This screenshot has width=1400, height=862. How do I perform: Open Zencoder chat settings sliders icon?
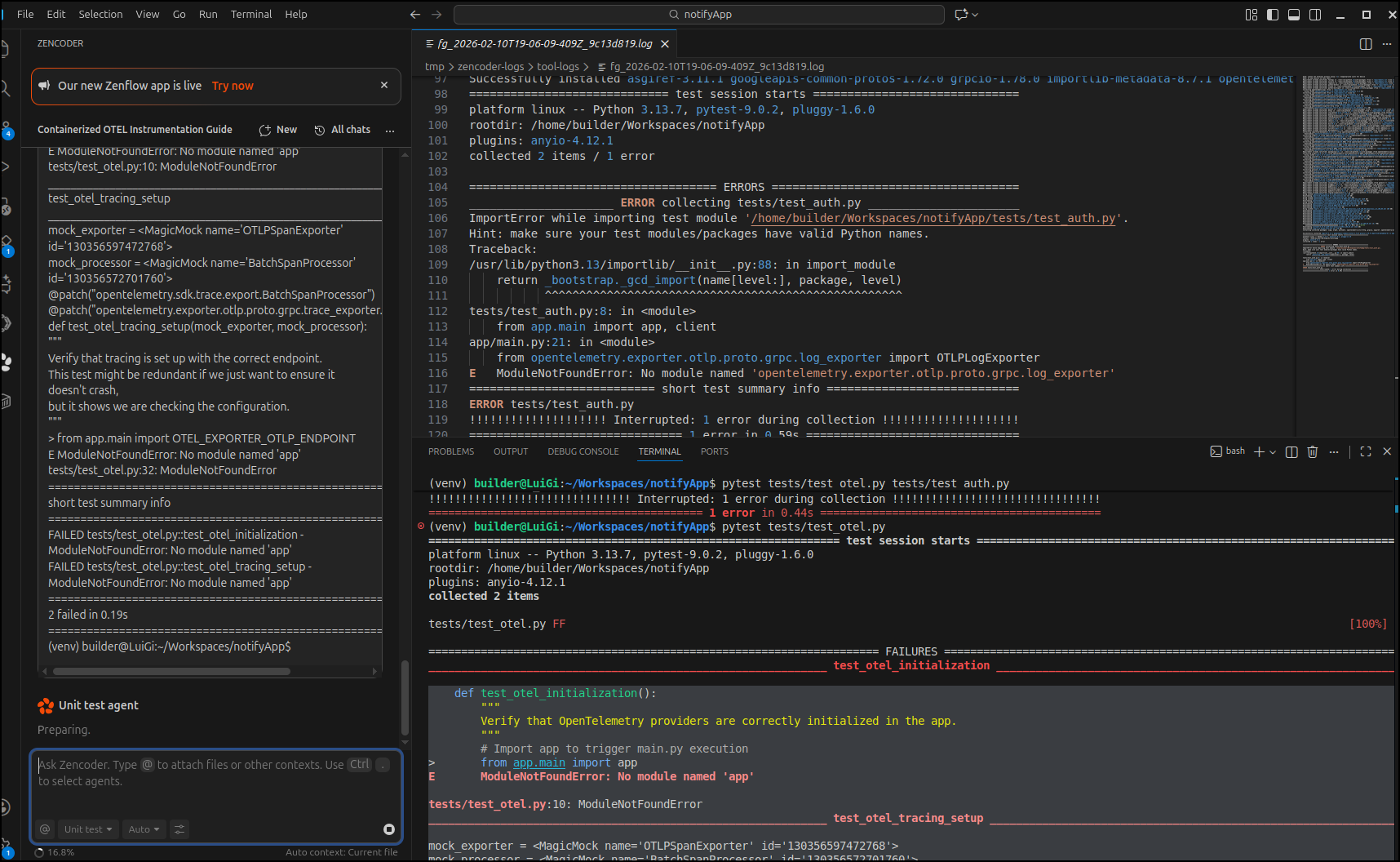point(179,829)
